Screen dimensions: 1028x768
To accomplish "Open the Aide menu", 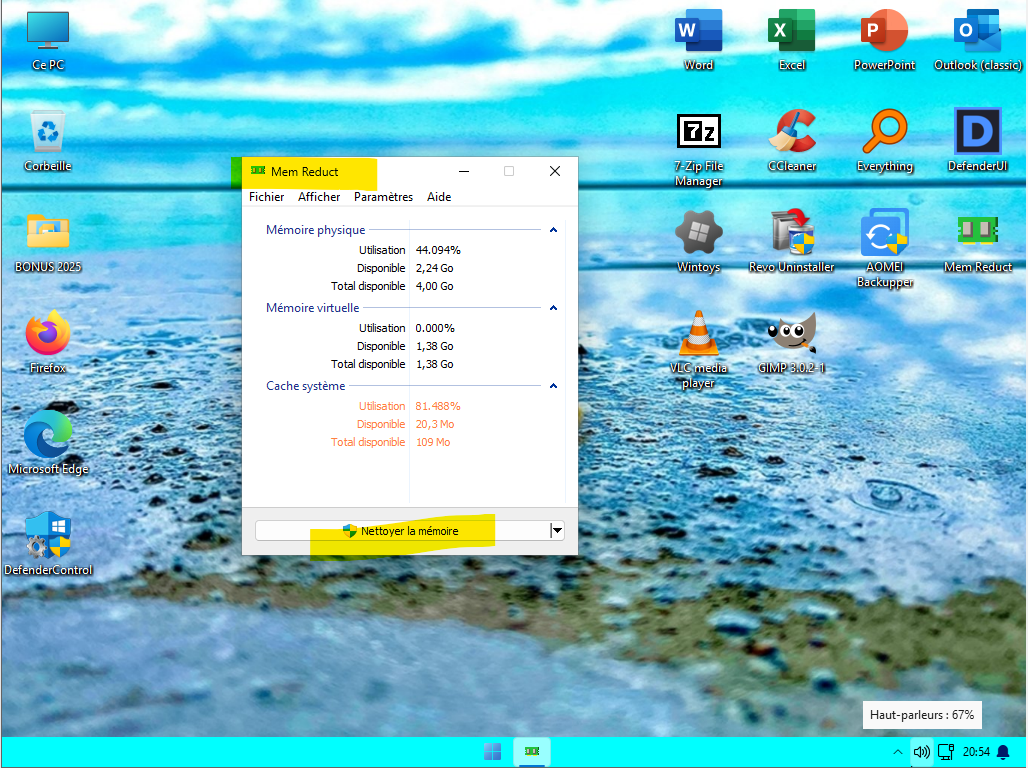I will 439,197.
